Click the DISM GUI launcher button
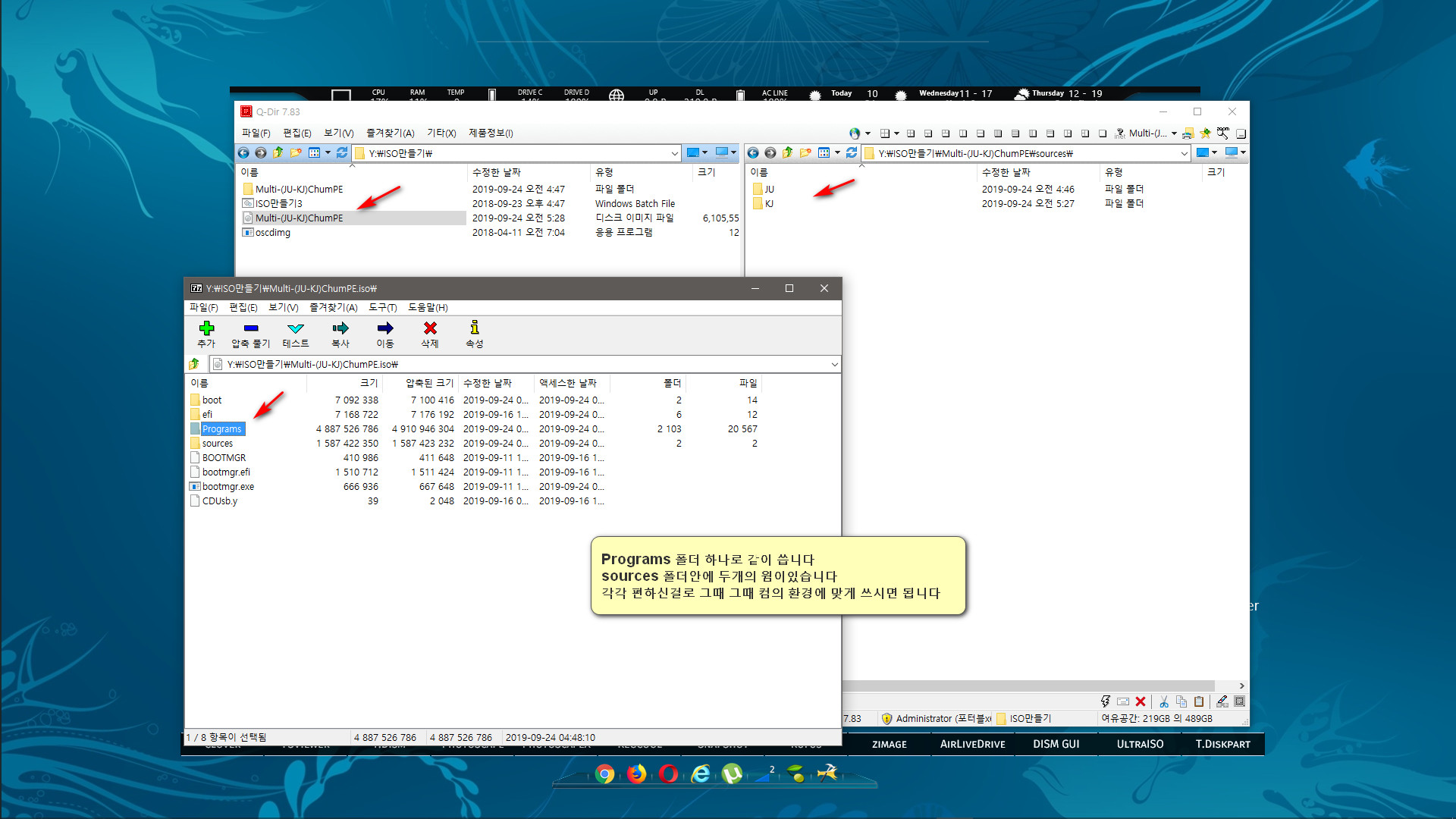This screenshot has width=1456, height=819. (1056, 744)
